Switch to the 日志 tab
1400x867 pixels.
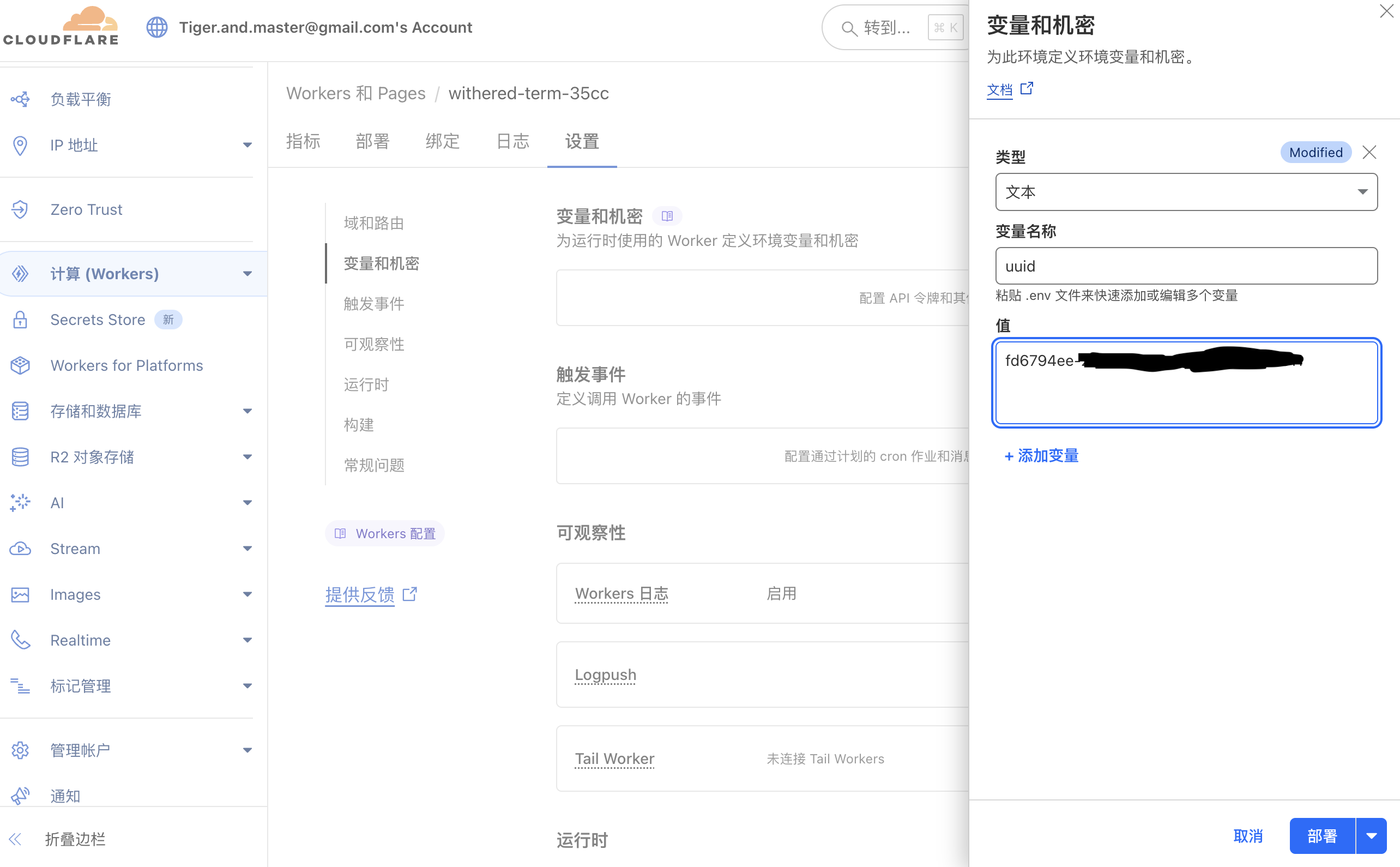pyautogui.click(x=512, y=141)
